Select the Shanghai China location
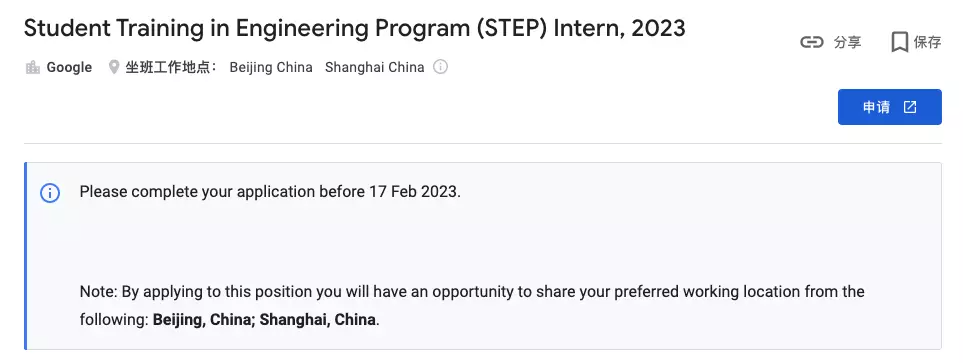The height and width of the screenshot is (363, 963). (x=375, y=67)
